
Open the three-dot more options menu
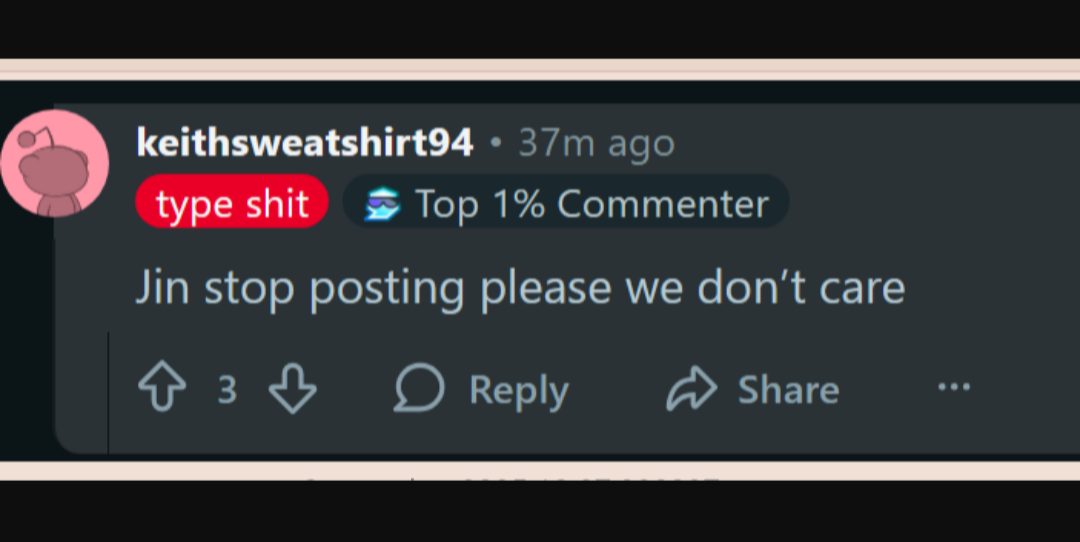point(954,387)
